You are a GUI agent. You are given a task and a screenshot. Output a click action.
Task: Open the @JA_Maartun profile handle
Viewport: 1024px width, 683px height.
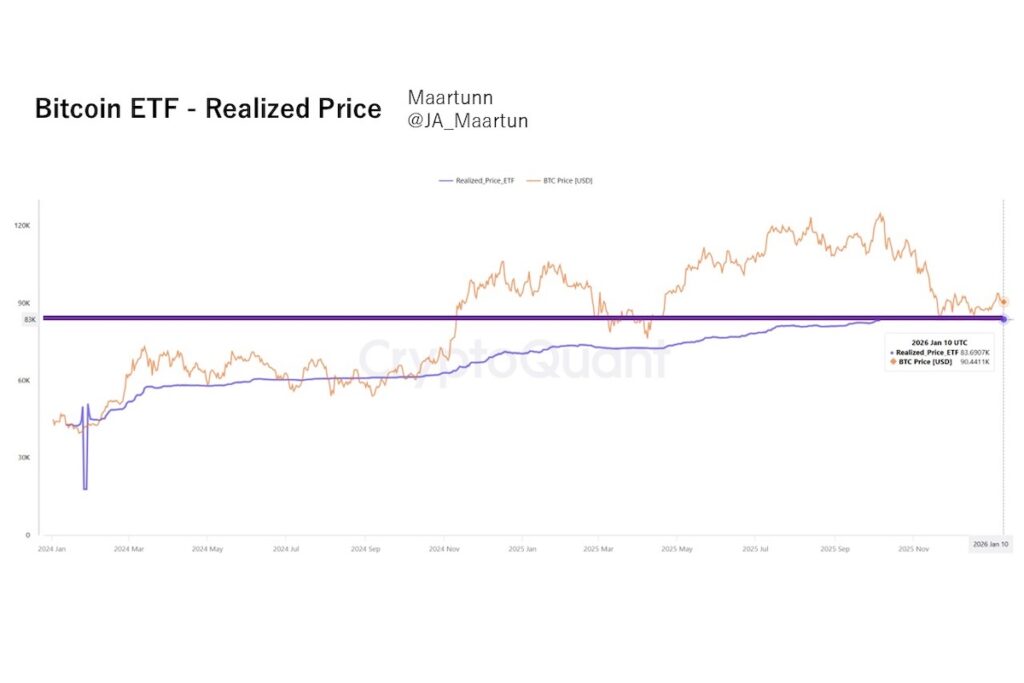pyautogui.click(x=468, y=121)
